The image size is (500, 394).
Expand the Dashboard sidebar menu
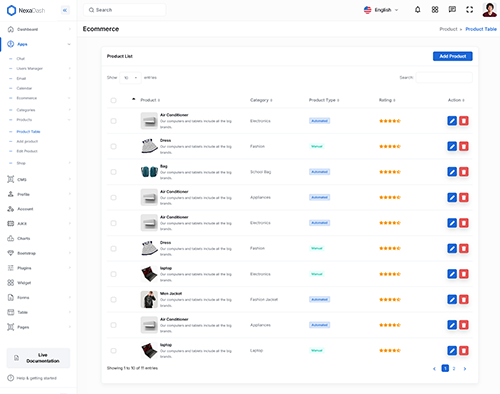[39, 29]
